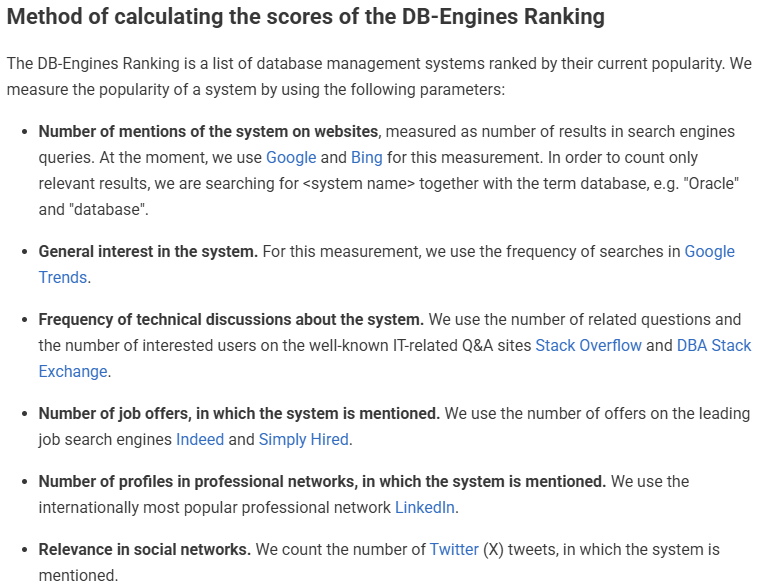Screen dimensions: 763x588
Task: Open the Google link beside Bing
Action: (x=291, y=158)
